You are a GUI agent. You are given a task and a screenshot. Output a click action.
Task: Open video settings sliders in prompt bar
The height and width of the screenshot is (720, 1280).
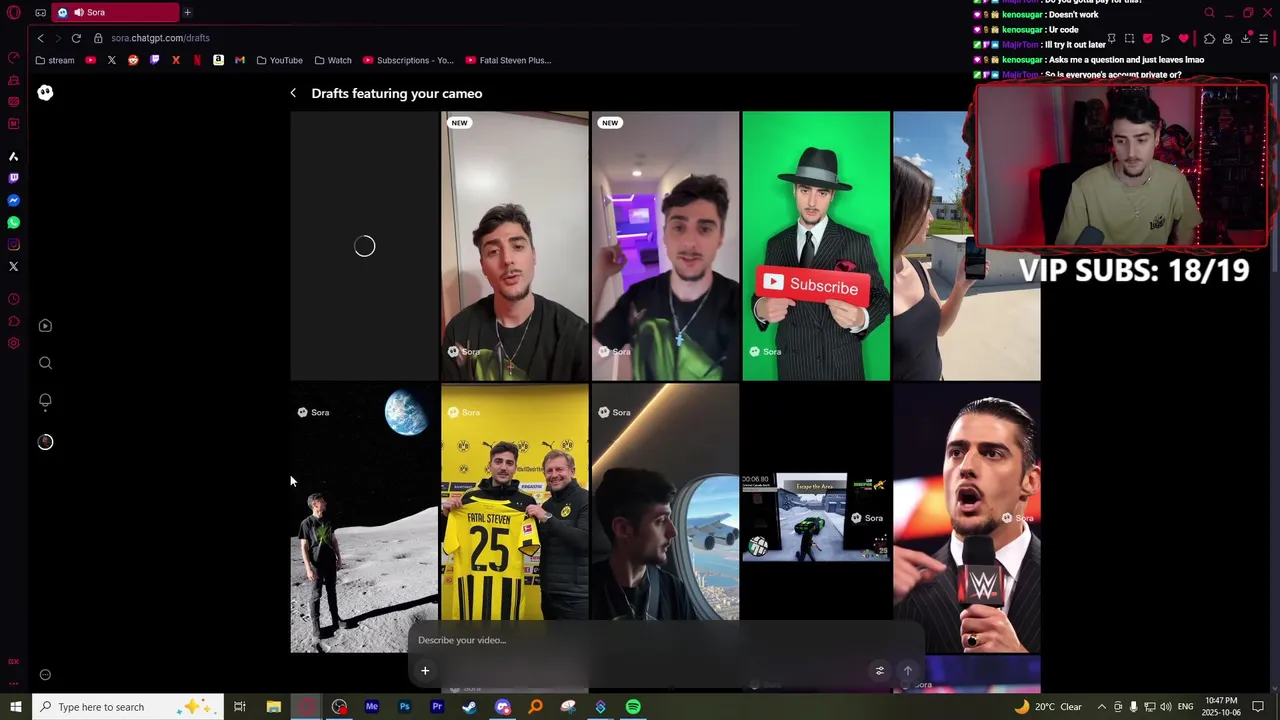pyautogui.click(x=880, y=671)
